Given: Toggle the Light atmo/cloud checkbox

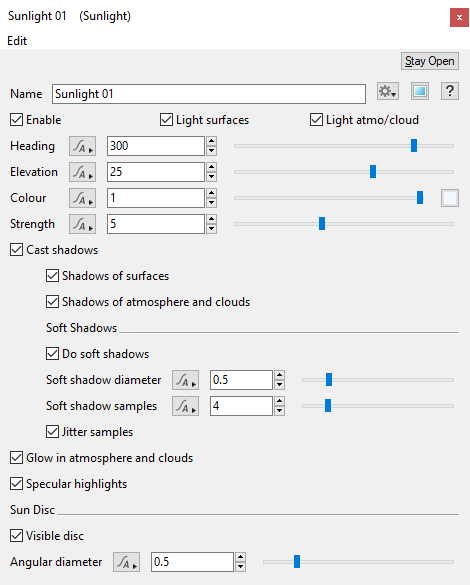Looking at the screenshot, I should [x=316, y=120].
